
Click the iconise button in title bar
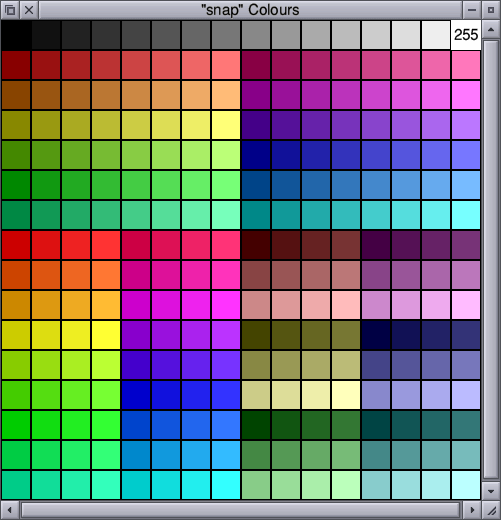(472, 10)
